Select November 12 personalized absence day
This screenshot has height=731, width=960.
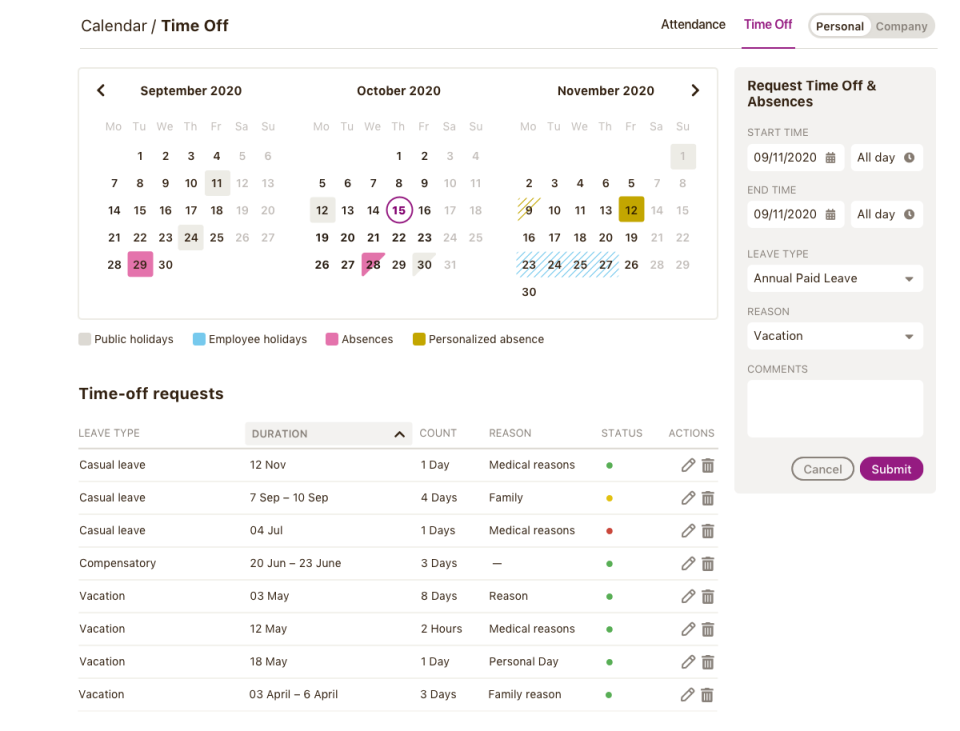(631, 210)
